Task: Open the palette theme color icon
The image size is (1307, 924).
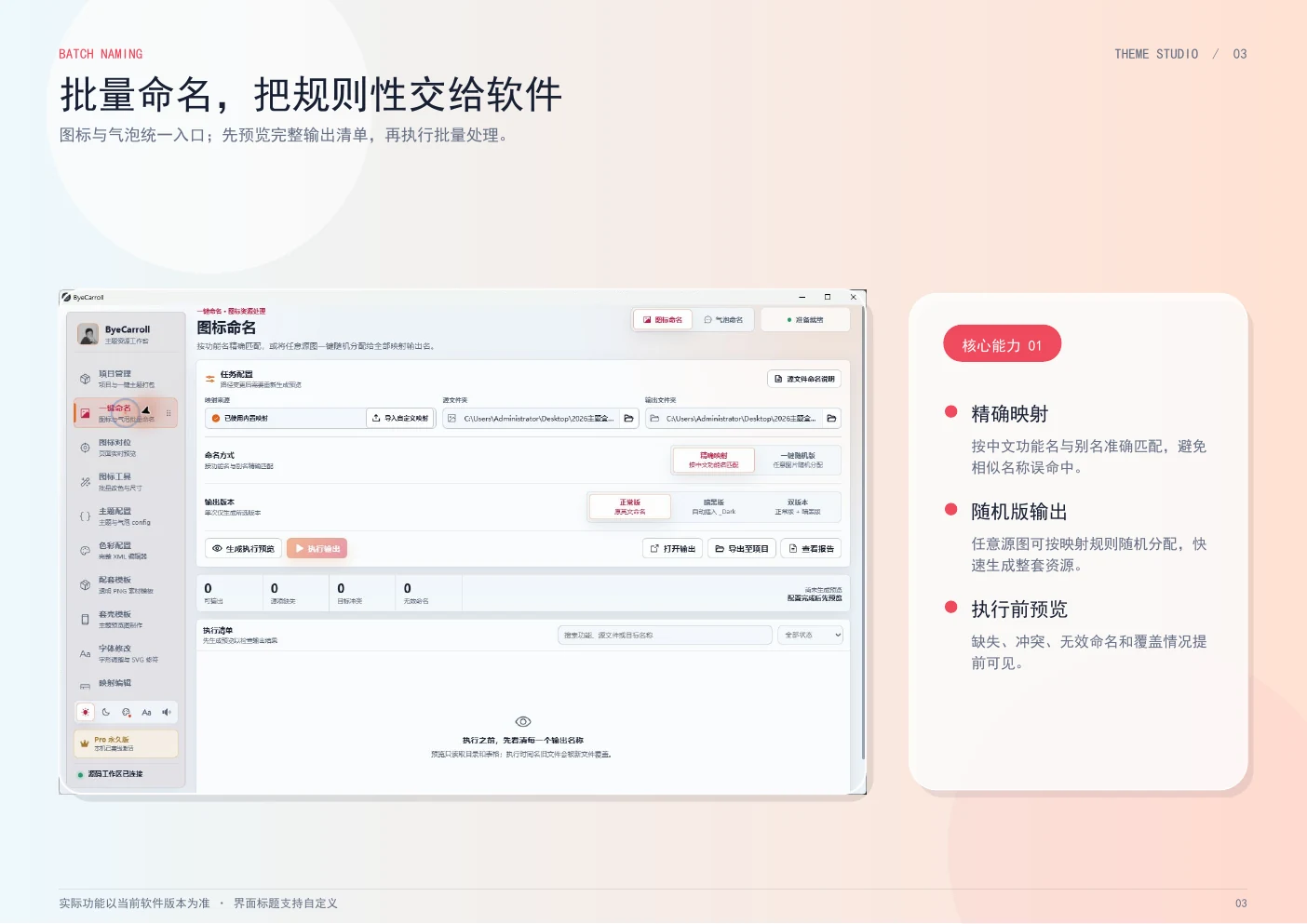Action: (x=127, y=713)
